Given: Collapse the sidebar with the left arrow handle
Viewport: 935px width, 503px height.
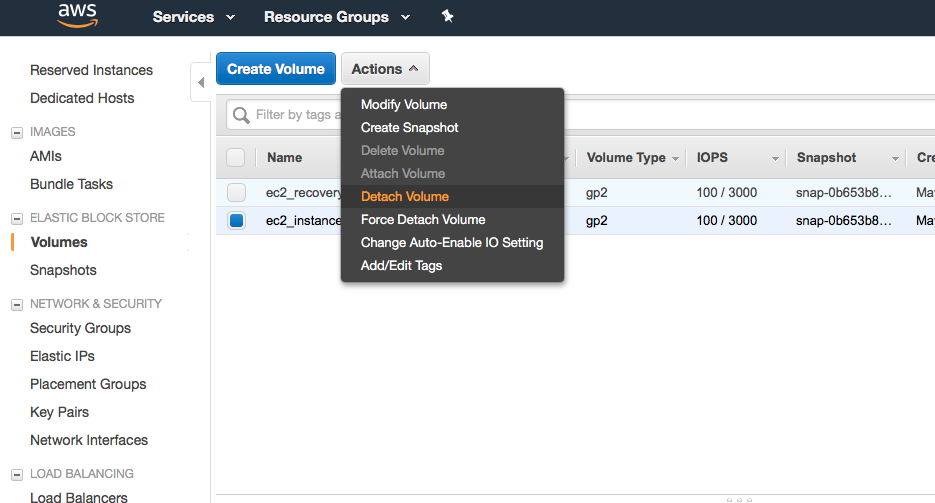Looking at the screenshot, I should pyautogui.click(x=201, y=82).
